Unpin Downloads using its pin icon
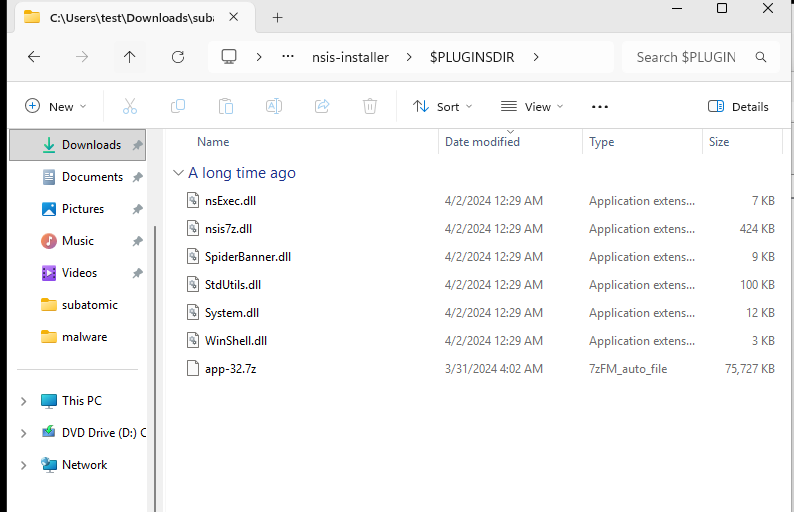The height and width of the screenshot is (512, 794). tap(137, 145)
